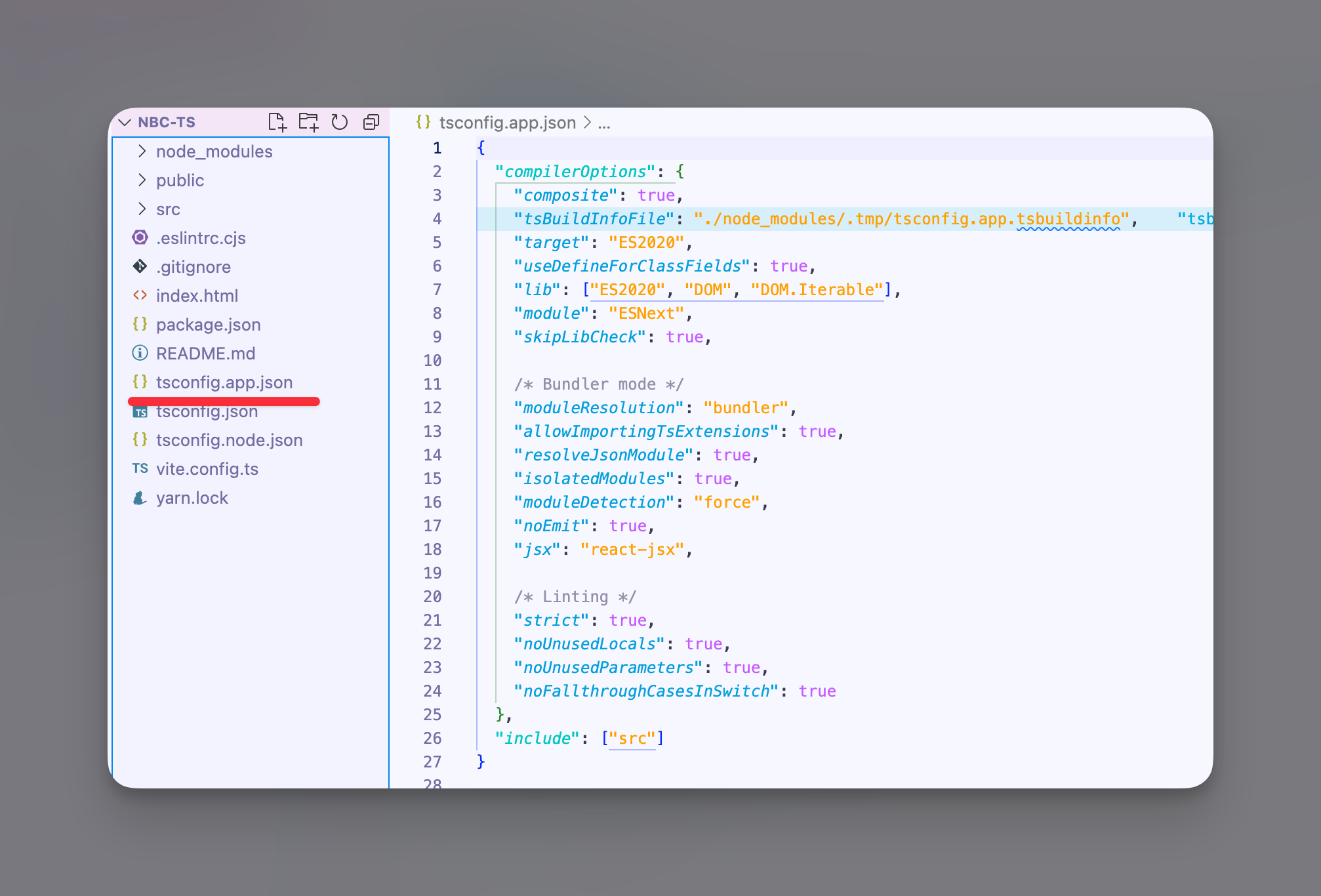Refresh the explorer with the reload icon
Viewport: 1321px width, 896px height.
tap(339, 122)
